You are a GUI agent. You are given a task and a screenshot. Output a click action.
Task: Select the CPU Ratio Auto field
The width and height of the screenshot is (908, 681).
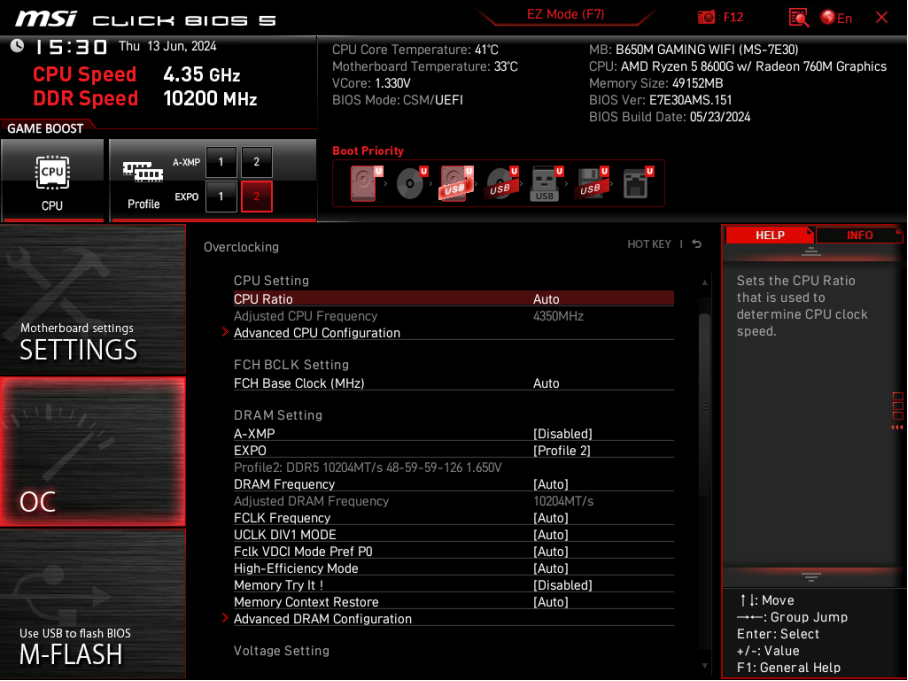[x=453, y=299]
